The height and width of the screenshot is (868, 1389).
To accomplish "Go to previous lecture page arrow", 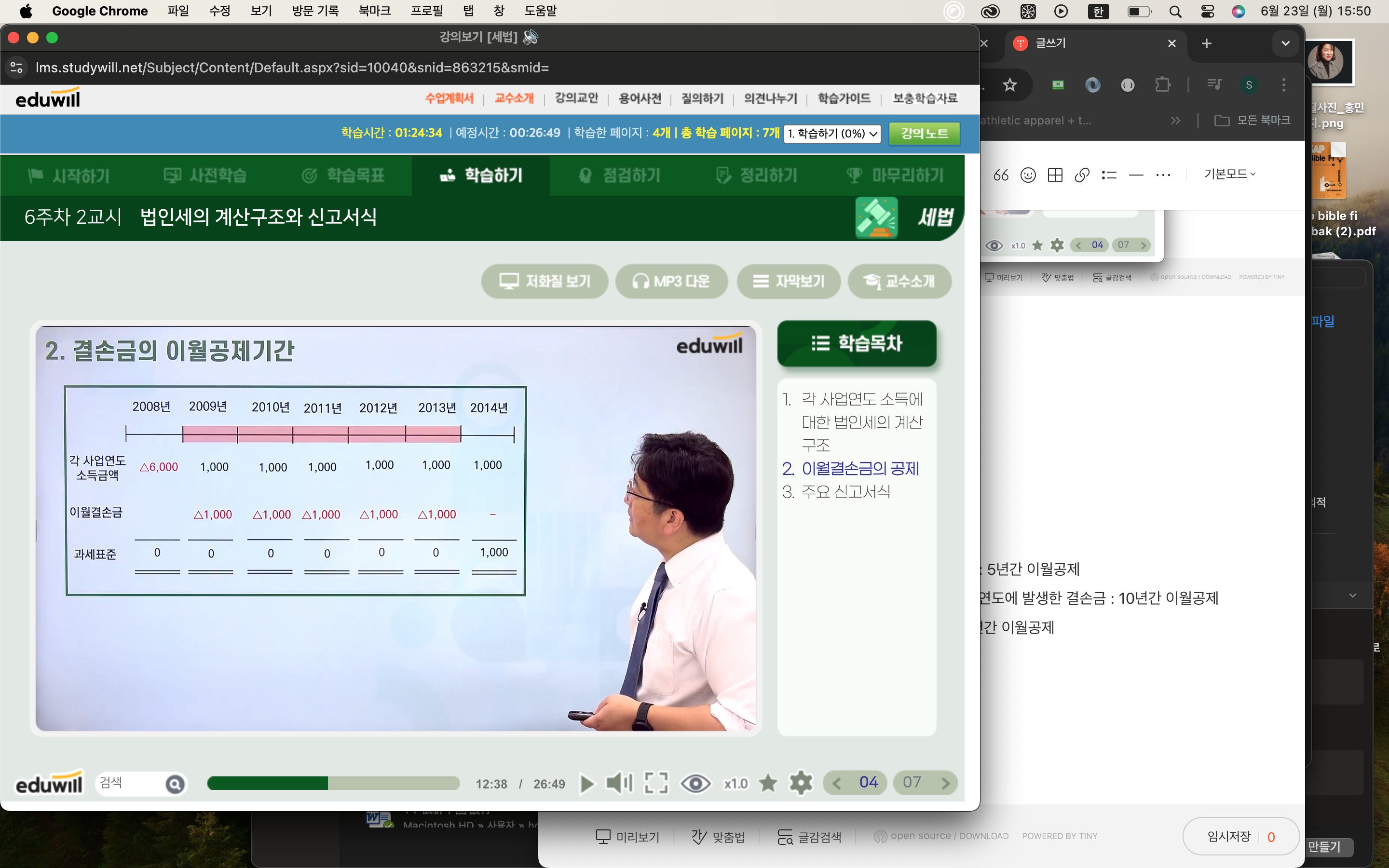I will [x=836, y=783].
